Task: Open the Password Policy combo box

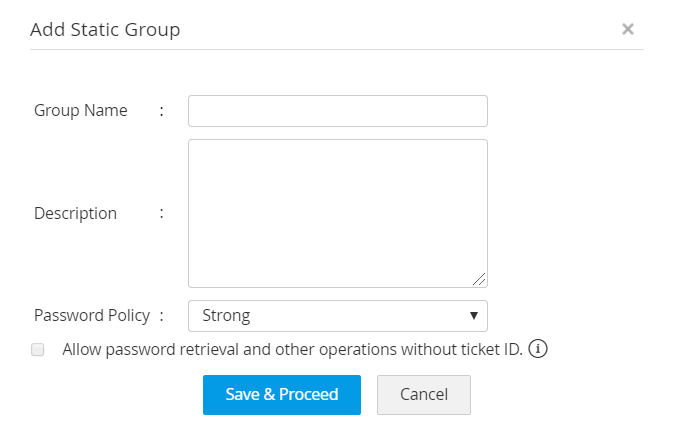Action: point(337,316)
